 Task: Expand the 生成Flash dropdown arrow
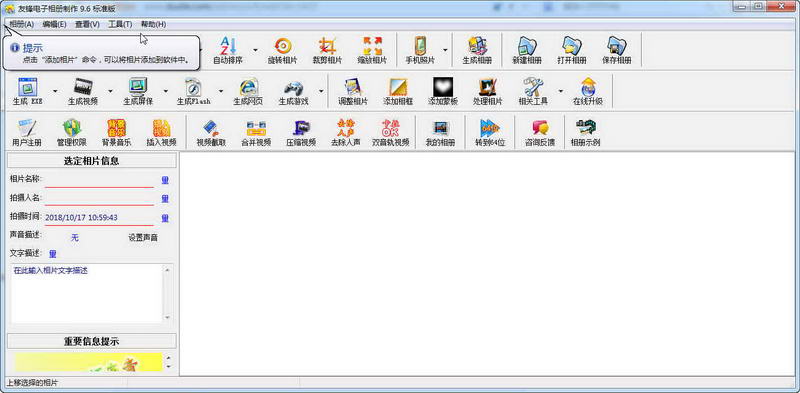tap(221, 92)
